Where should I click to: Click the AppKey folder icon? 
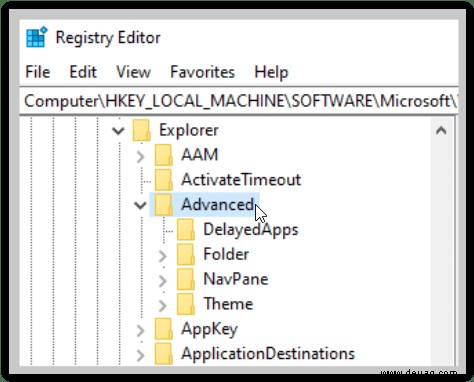point(164,329)
